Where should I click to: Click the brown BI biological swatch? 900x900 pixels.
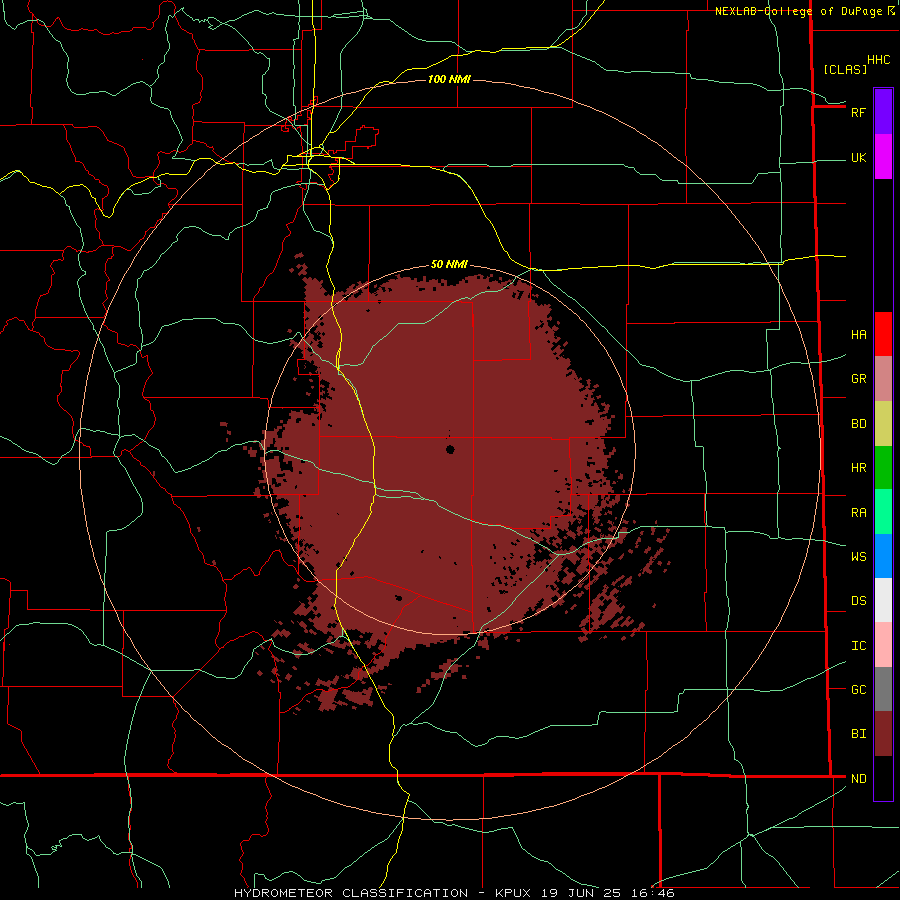pyautogui.click(x=883, y=734)
